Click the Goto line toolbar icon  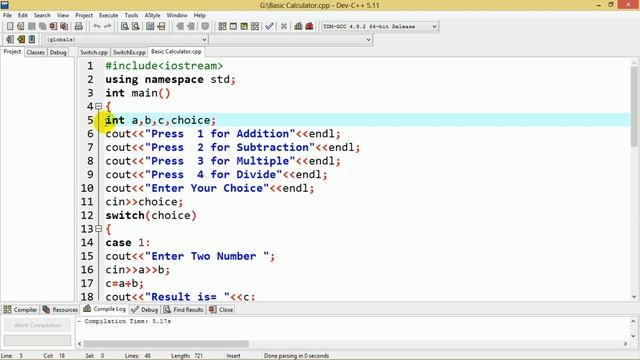tap(161, 26)
